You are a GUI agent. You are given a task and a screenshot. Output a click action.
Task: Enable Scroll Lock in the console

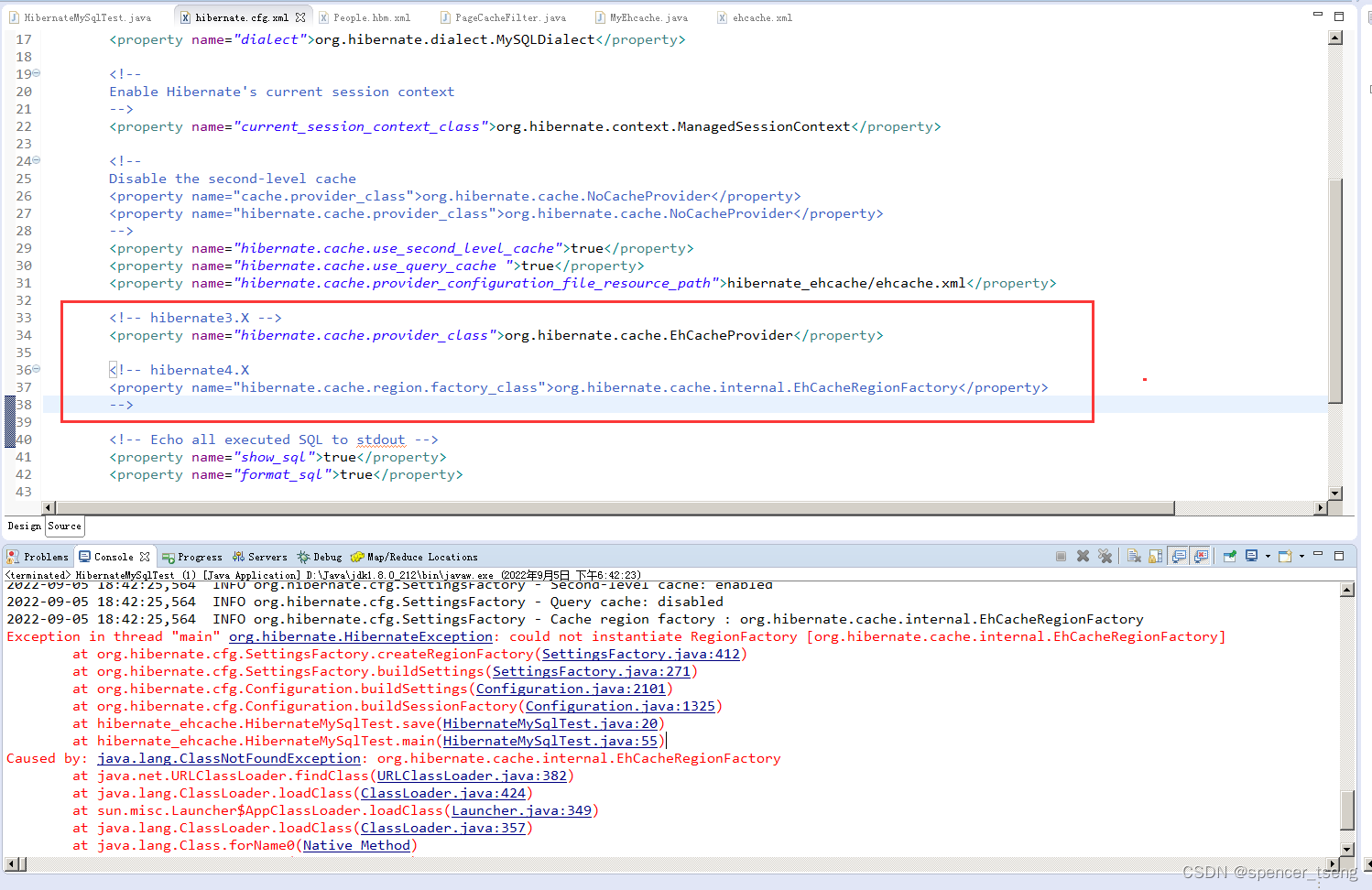[x=1154, y=556]
